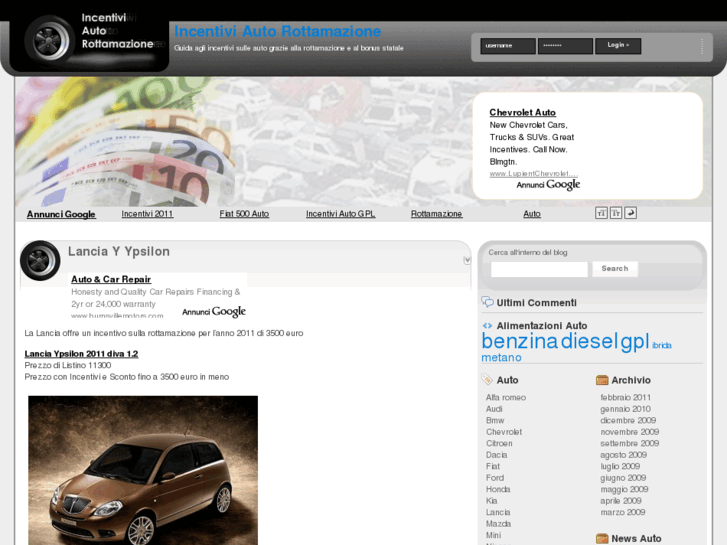
Task: Open the Honda category
Action: pos(498,489)
